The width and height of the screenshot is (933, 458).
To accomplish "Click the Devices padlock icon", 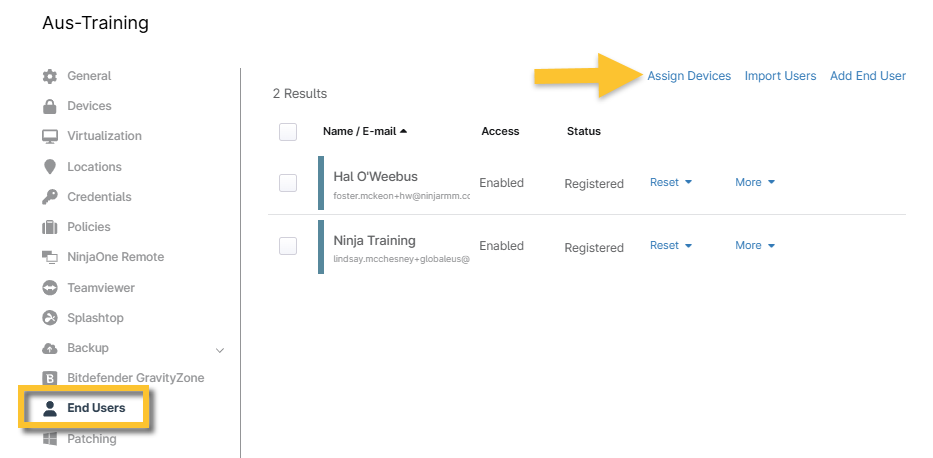I will [49, 106].
